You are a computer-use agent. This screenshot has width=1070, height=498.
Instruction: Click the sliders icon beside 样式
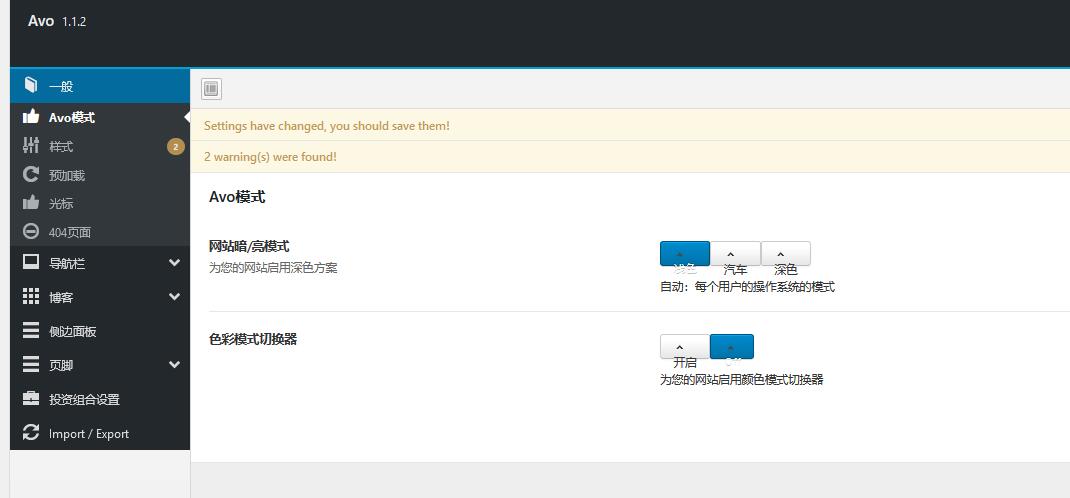[31, 145]
